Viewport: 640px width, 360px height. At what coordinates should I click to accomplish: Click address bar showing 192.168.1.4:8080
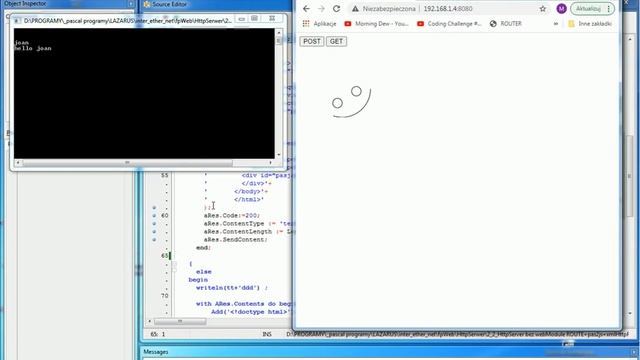[448, 9]
